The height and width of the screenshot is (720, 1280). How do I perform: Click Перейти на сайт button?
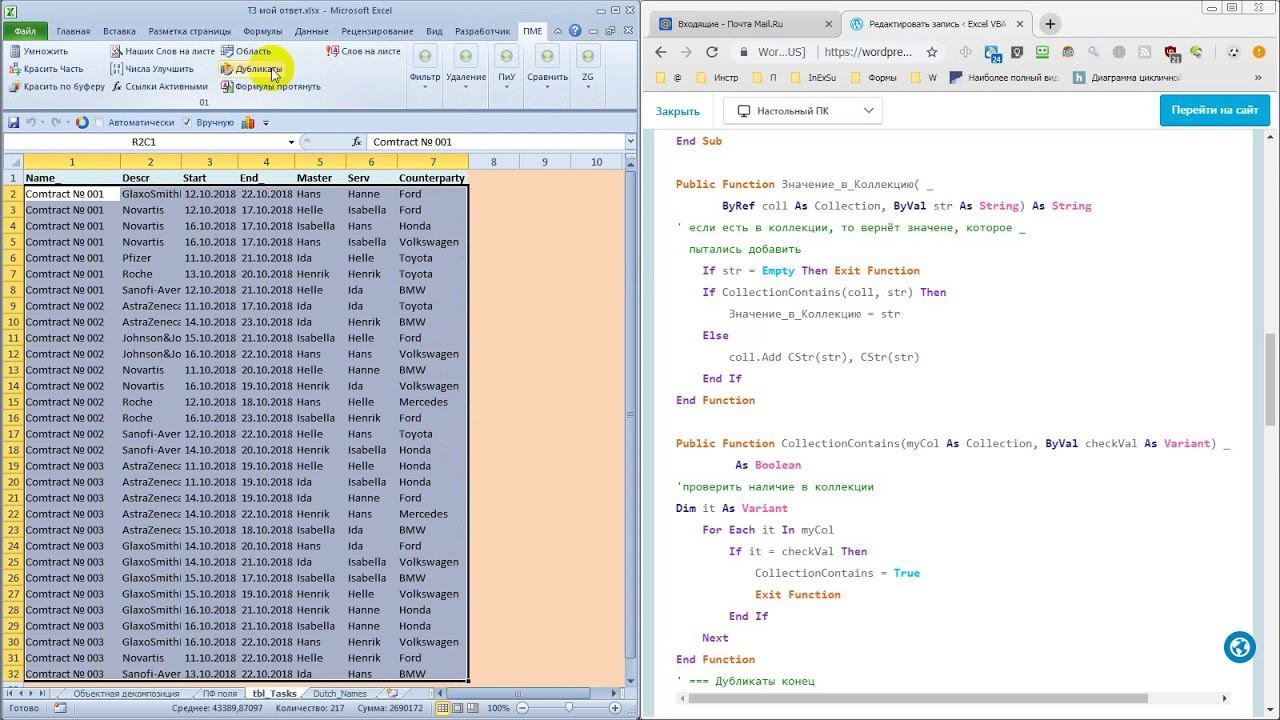tap(1214, 110)
